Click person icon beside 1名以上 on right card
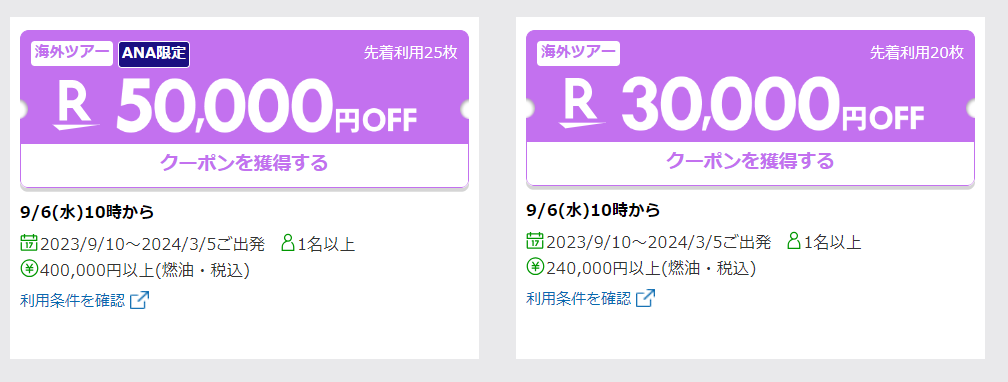 (x=794, y=241)
